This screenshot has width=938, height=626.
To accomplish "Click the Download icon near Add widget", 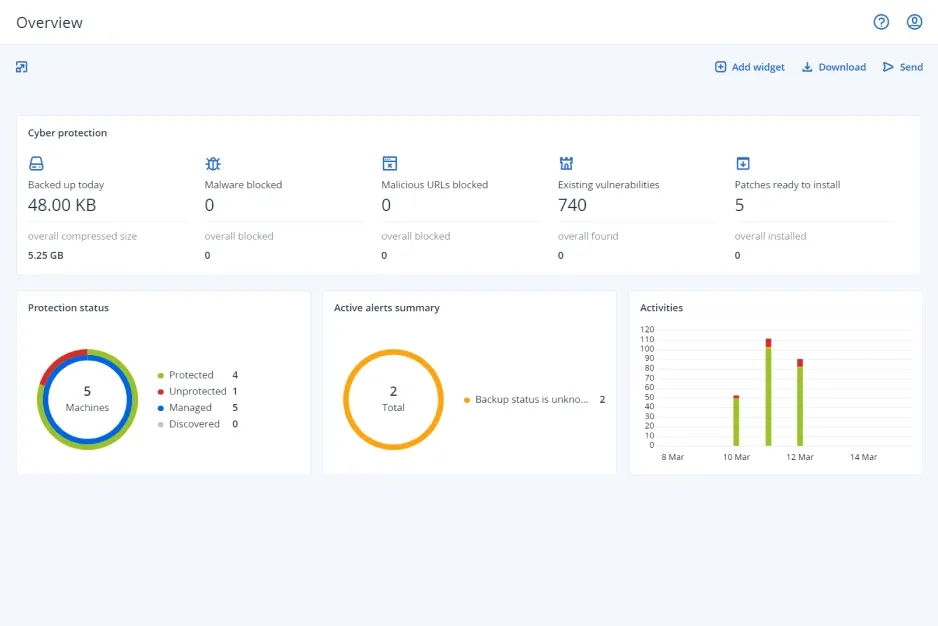I will click(807, 67).
